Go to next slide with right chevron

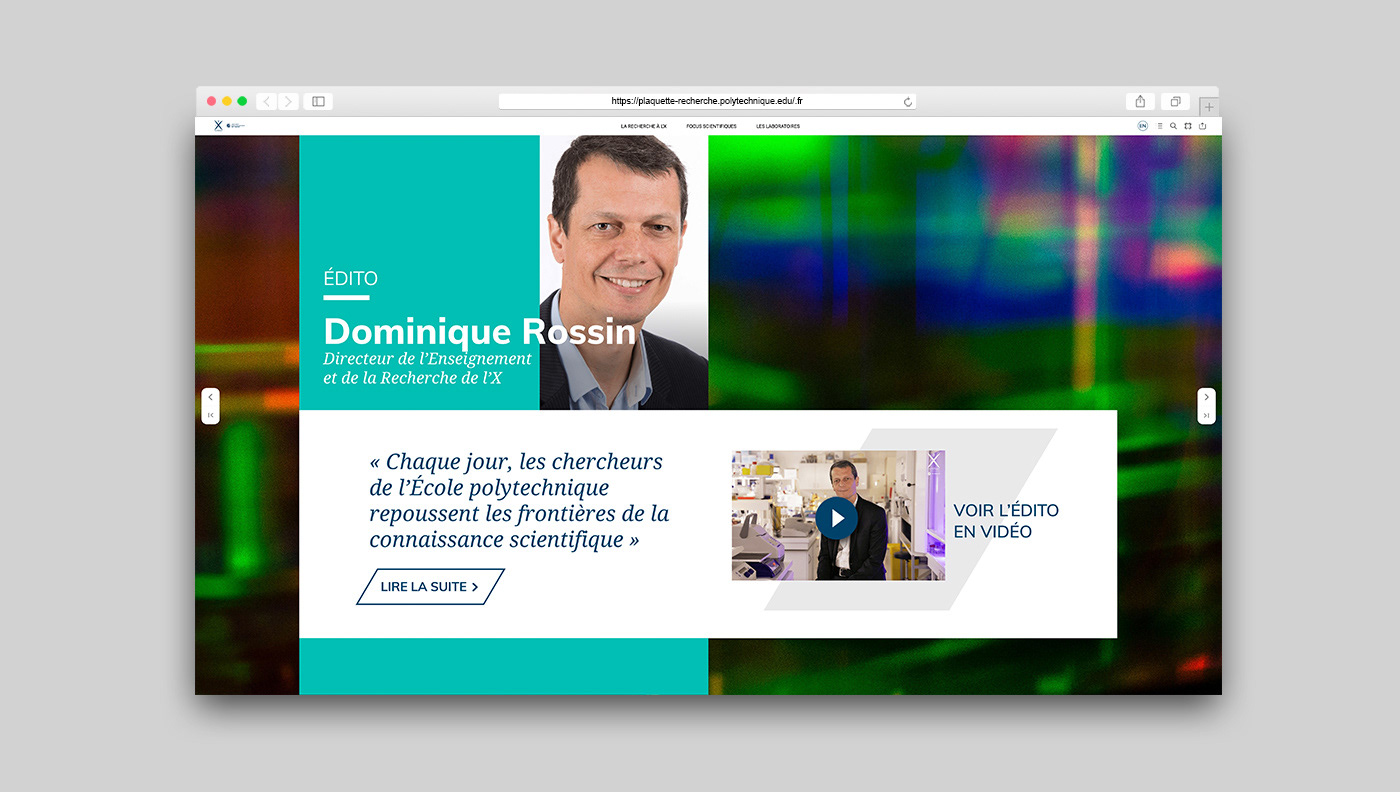tap(1207, 397)
